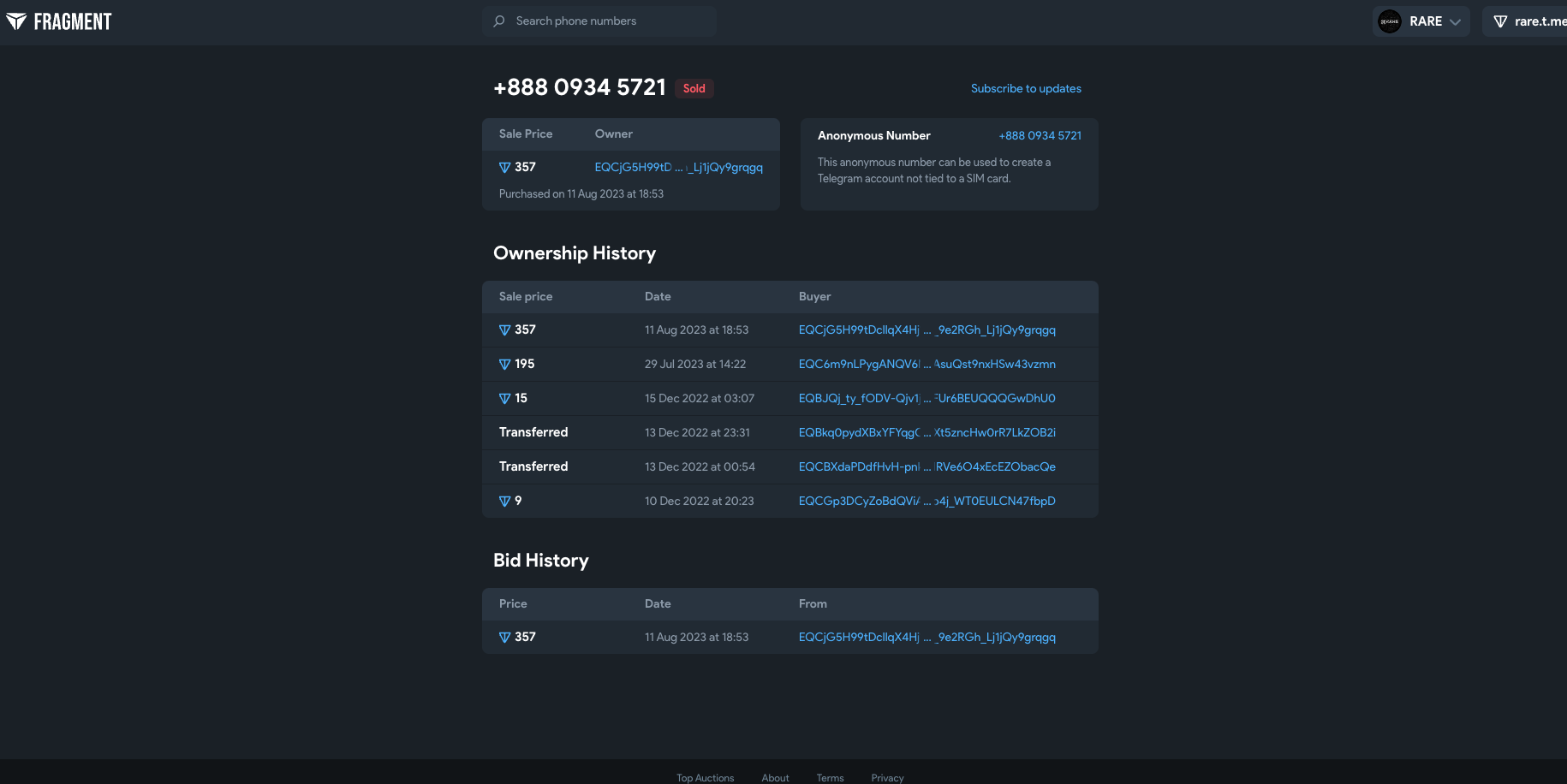Click 13 Dec 2022 at 23:31 date
The height and width of the screenshot is (784, 1567).
(x=697, y=433)
